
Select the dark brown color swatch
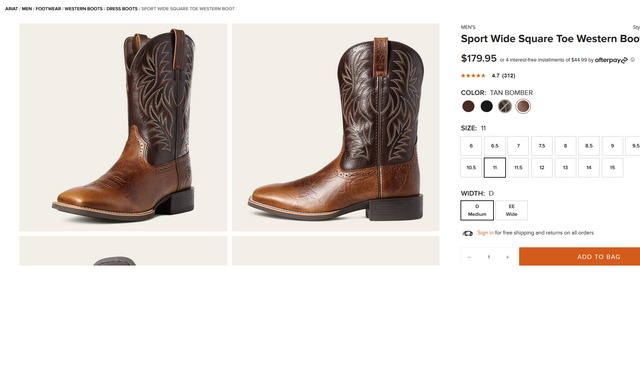(468, 106)
